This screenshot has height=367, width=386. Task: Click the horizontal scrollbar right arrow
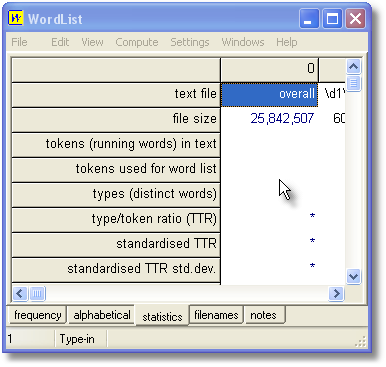click(336, 294)
